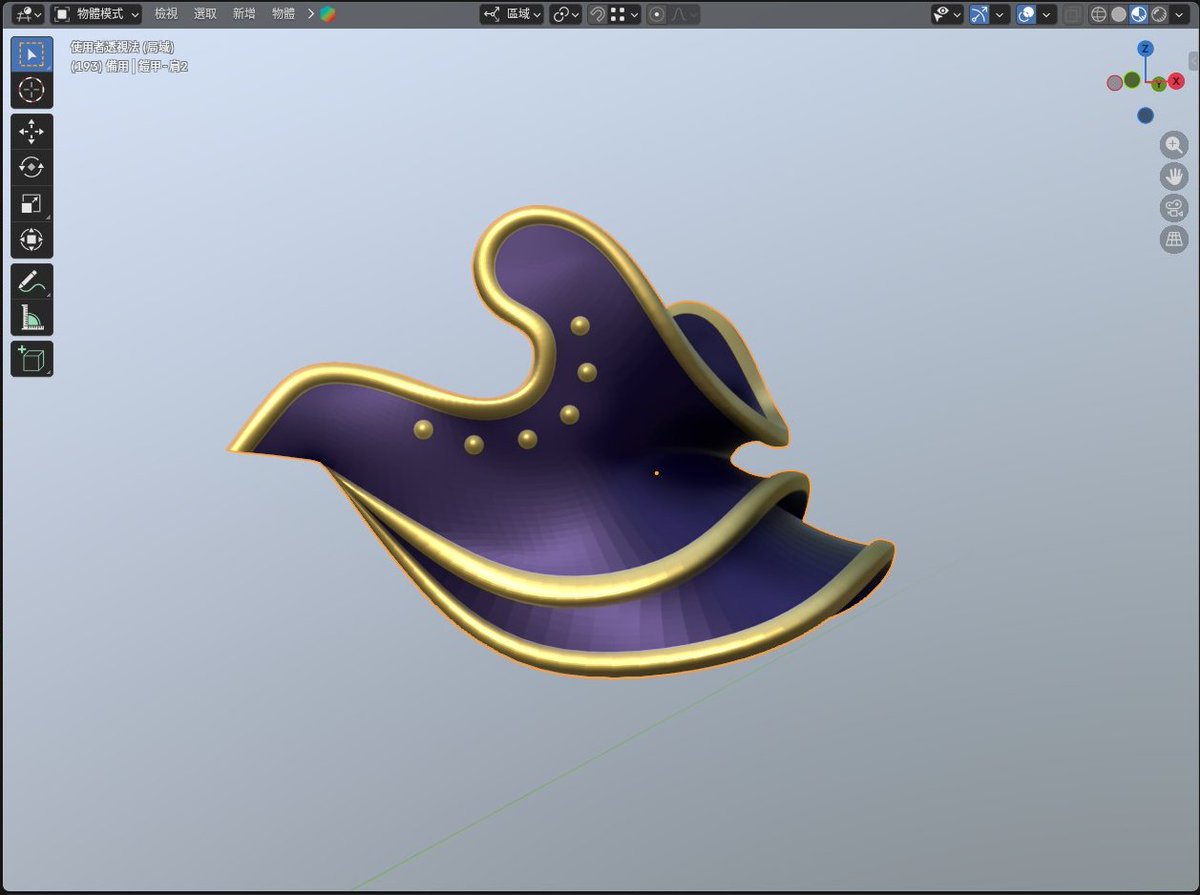Open editor type dropdown
Viewport: 1200px width, 895px height.
(27, 14)
